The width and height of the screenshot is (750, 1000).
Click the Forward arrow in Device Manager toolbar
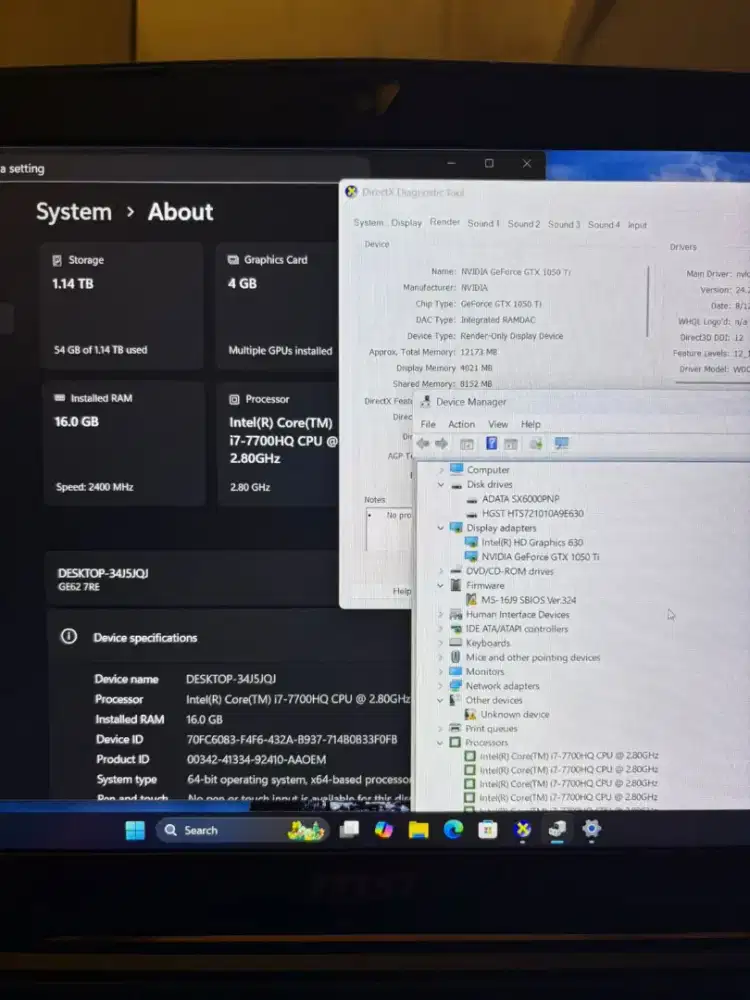(x=441, y=444)
